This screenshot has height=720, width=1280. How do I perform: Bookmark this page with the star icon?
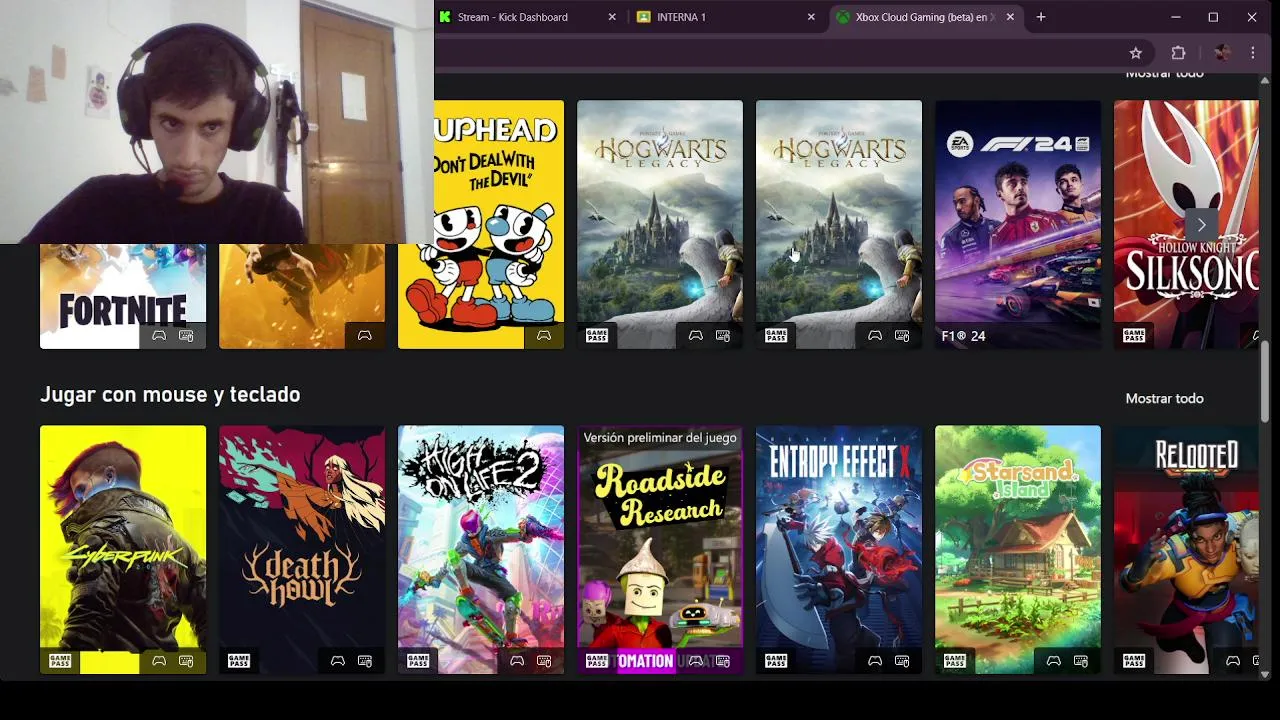[1136, 53]
